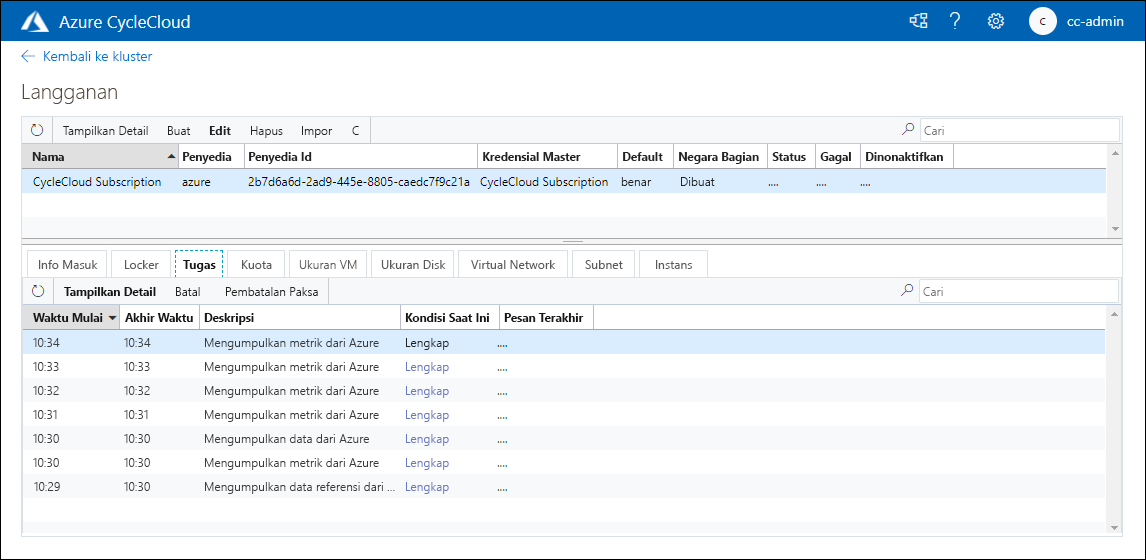
Task: Click the Dibuat state cell
Action: point(697,182)
